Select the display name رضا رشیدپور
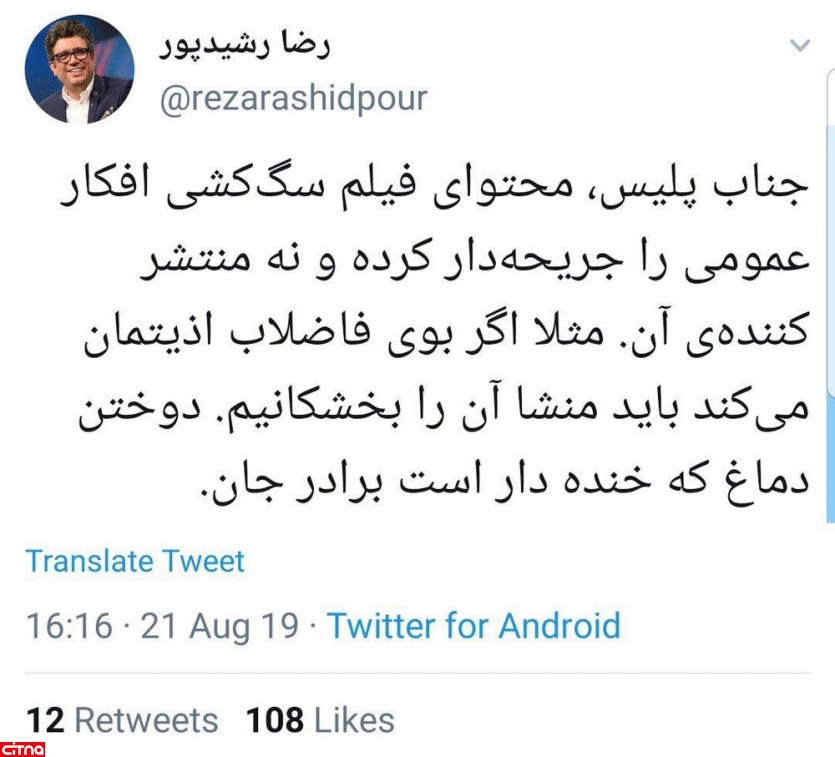The image size is (835, 757). [244, 46]
